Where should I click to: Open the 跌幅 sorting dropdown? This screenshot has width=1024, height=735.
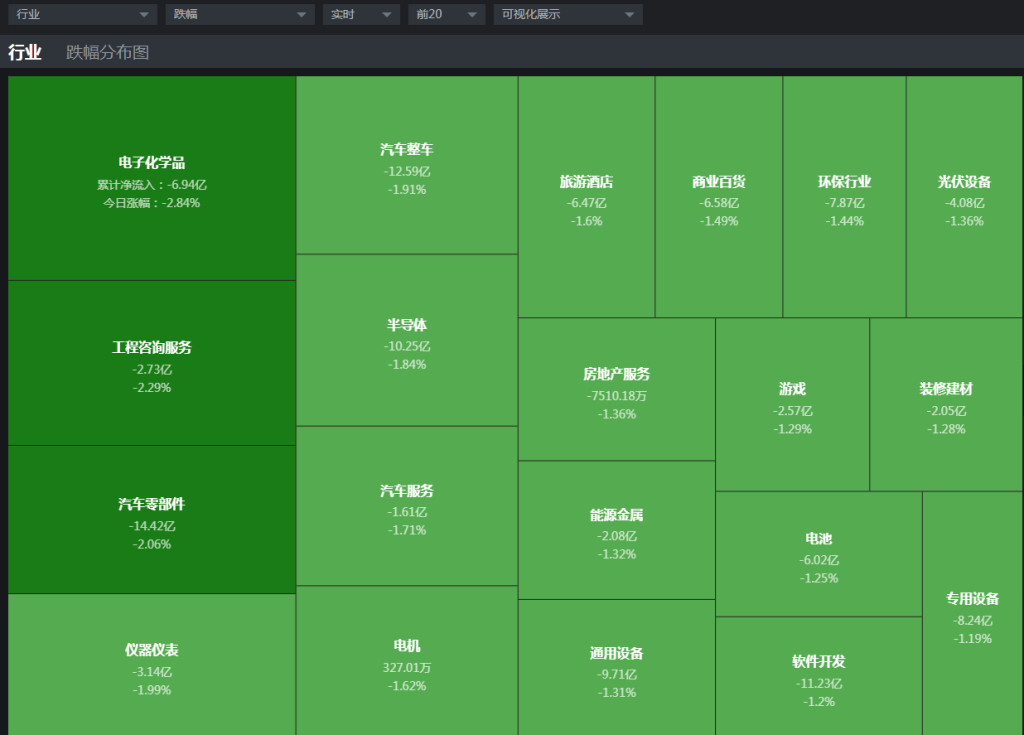click(x=240, y=14)
